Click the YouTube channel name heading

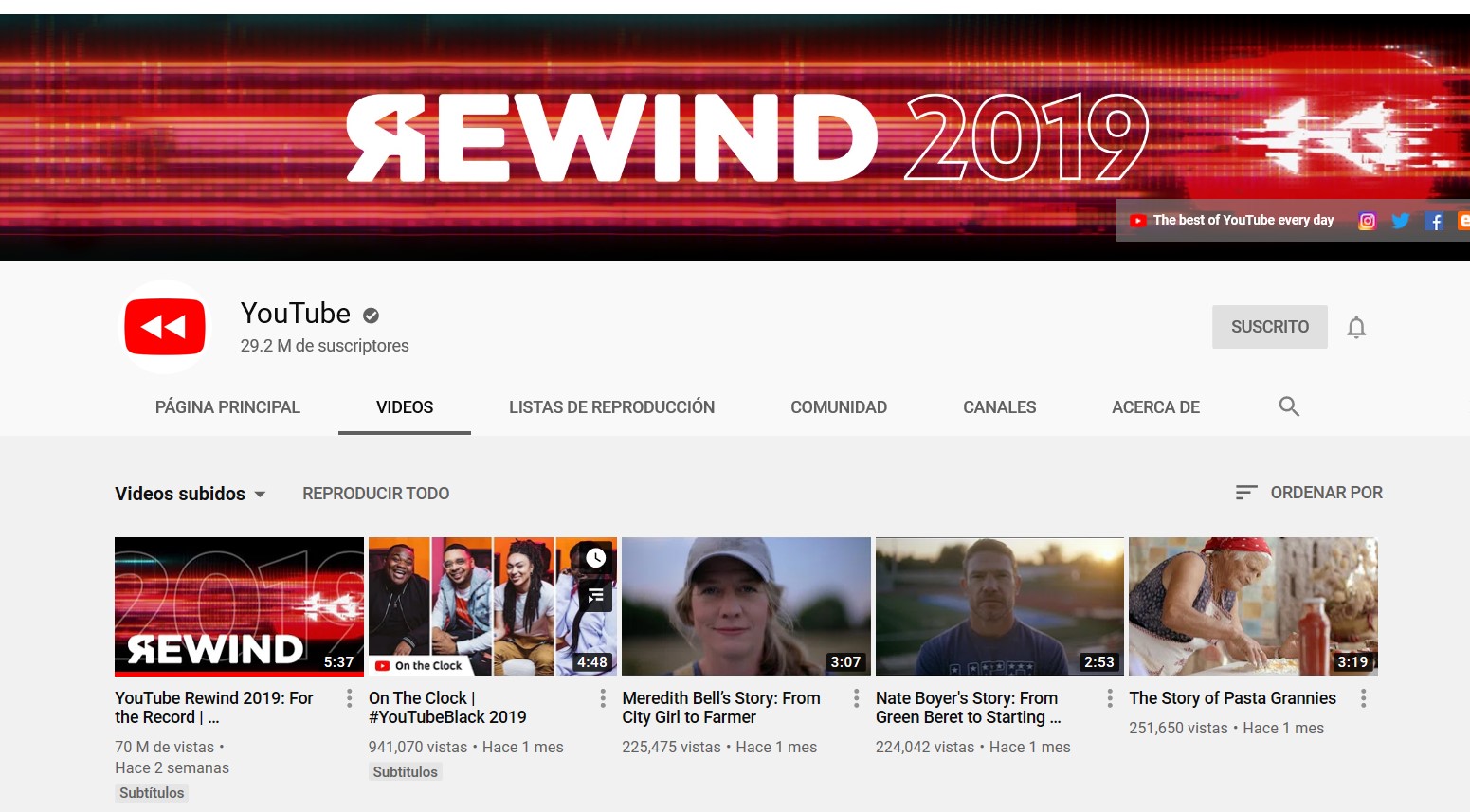[296, 314]
